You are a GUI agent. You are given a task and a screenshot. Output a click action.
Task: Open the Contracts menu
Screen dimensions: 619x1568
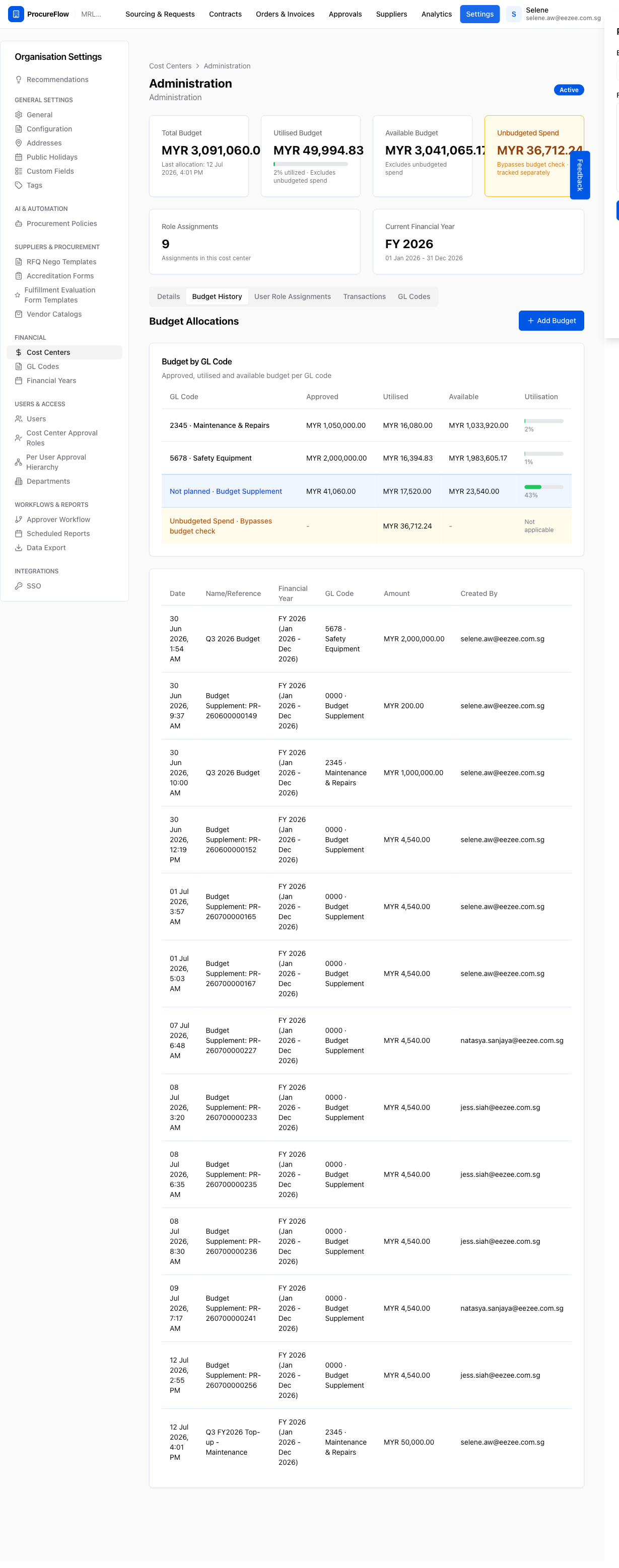pyautogui.click(x=226, y=14)
